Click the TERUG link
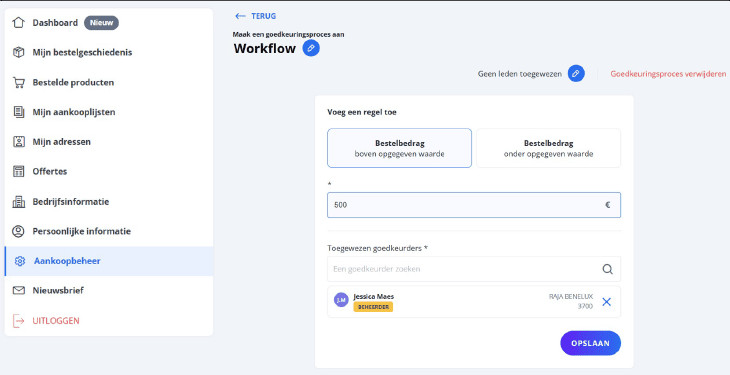 coord(264,16)
